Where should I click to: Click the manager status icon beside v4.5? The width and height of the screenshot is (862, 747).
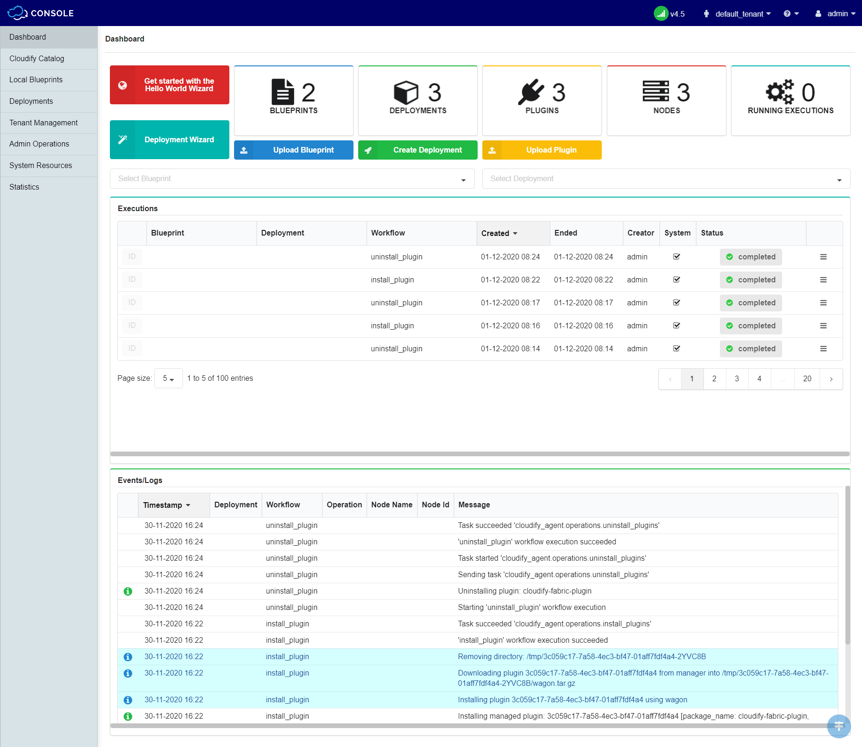click(660, 13)
